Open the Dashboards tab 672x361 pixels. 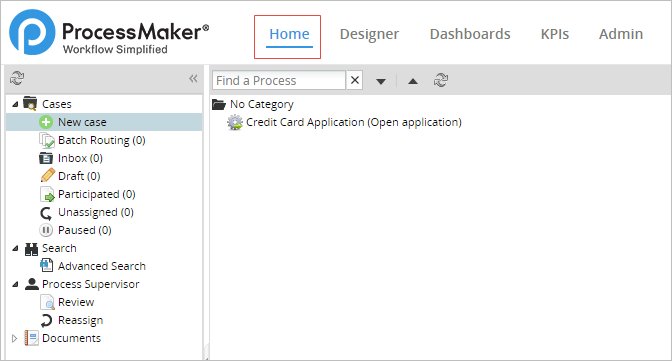(470, 34)
